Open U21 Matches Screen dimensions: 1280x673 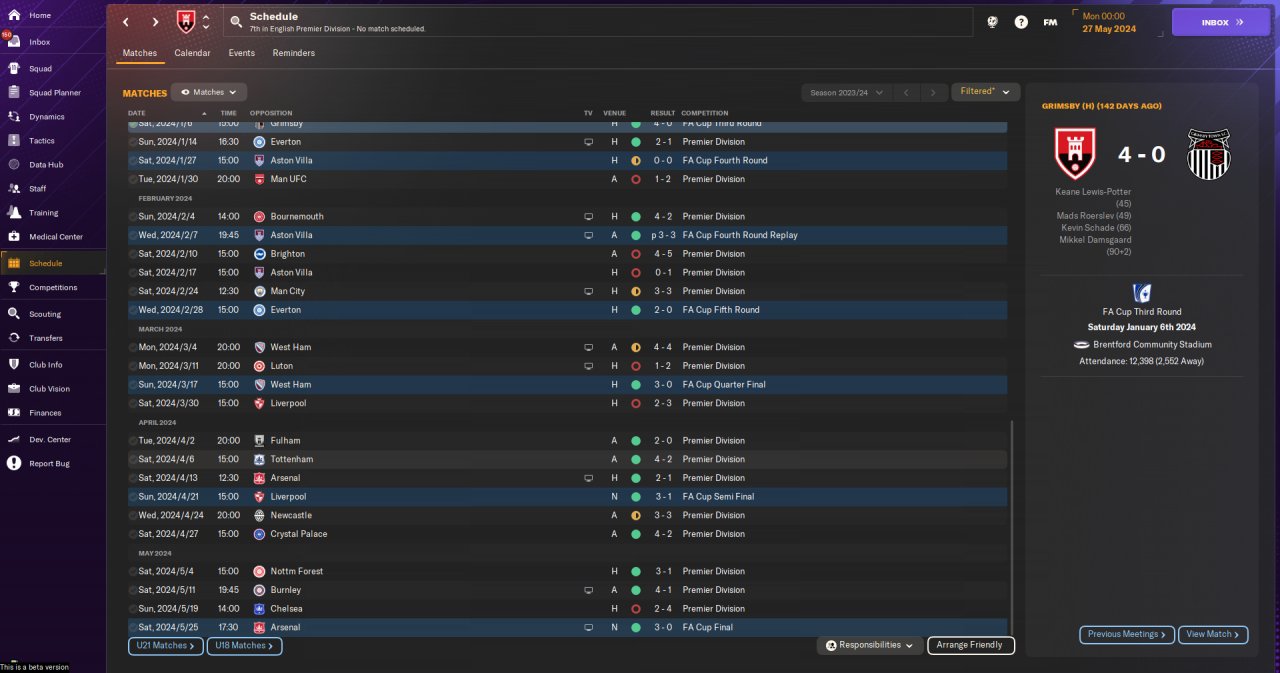coord(166,646)
